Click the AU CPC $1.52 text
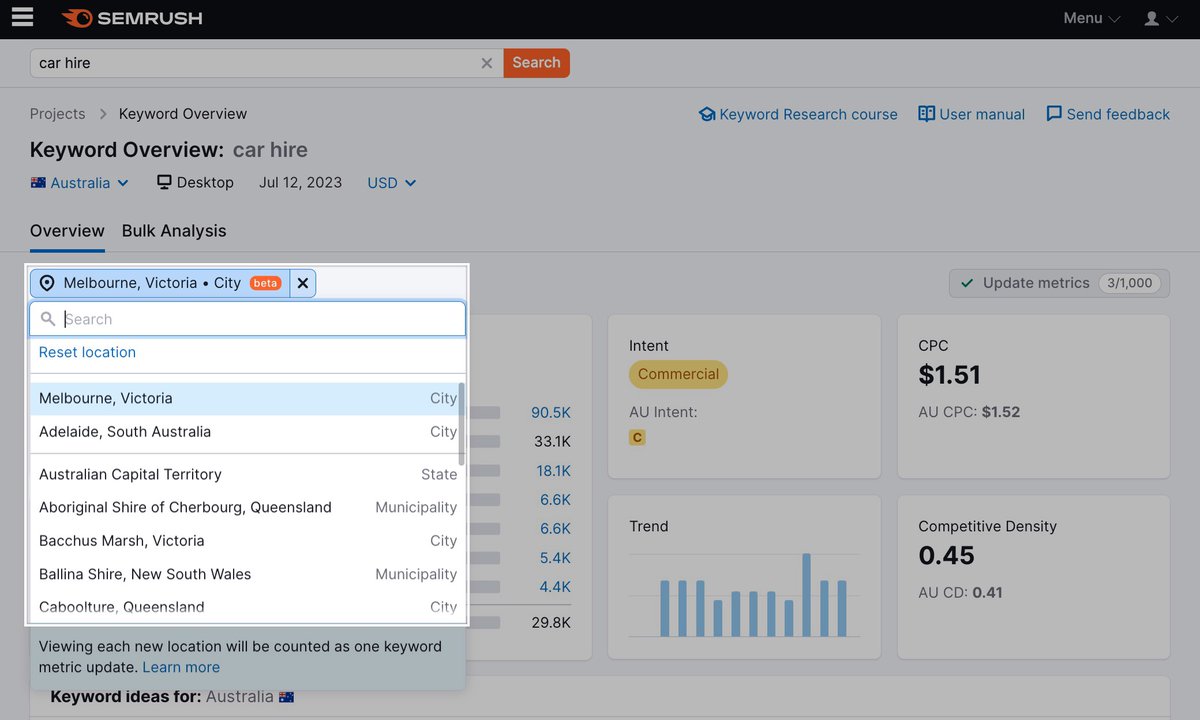Image resolution: width=1200 pixels, height=720 pixels. coord(969,412)
